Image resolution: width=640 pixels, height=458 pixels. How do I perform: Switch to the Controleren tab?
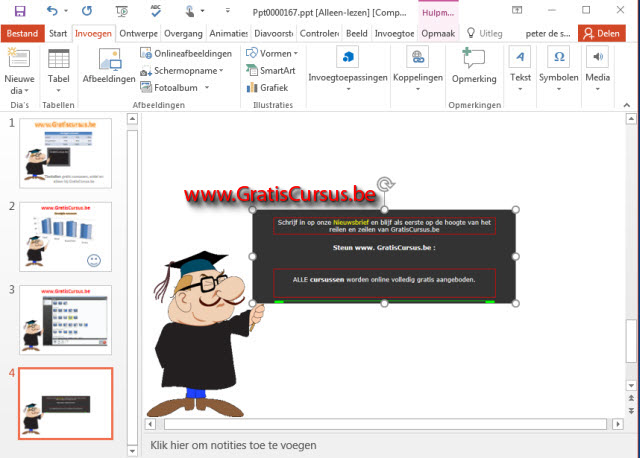coord(319,33)
